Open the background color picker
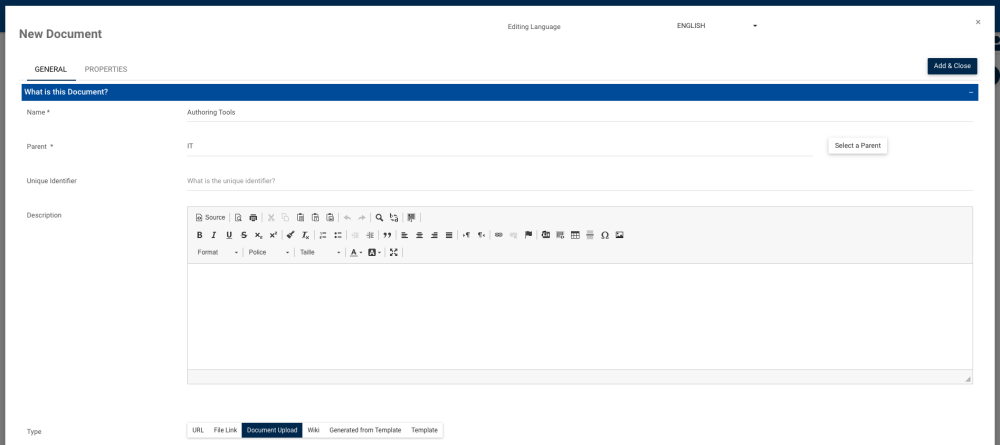1000x445 pixels. [374, 252]
